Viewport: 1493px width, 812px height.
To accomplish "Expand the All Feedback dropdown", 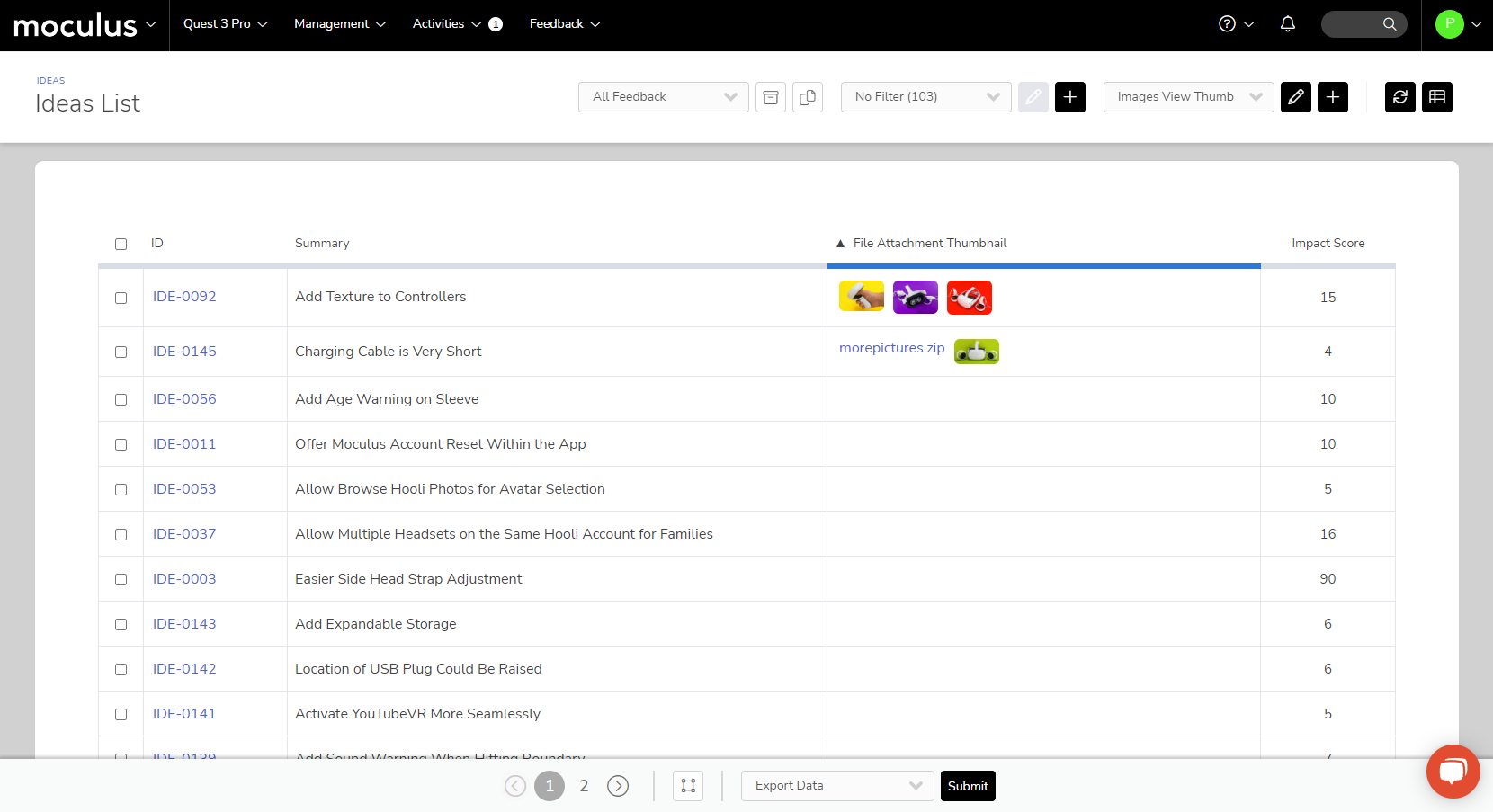I will coord(663,97).
